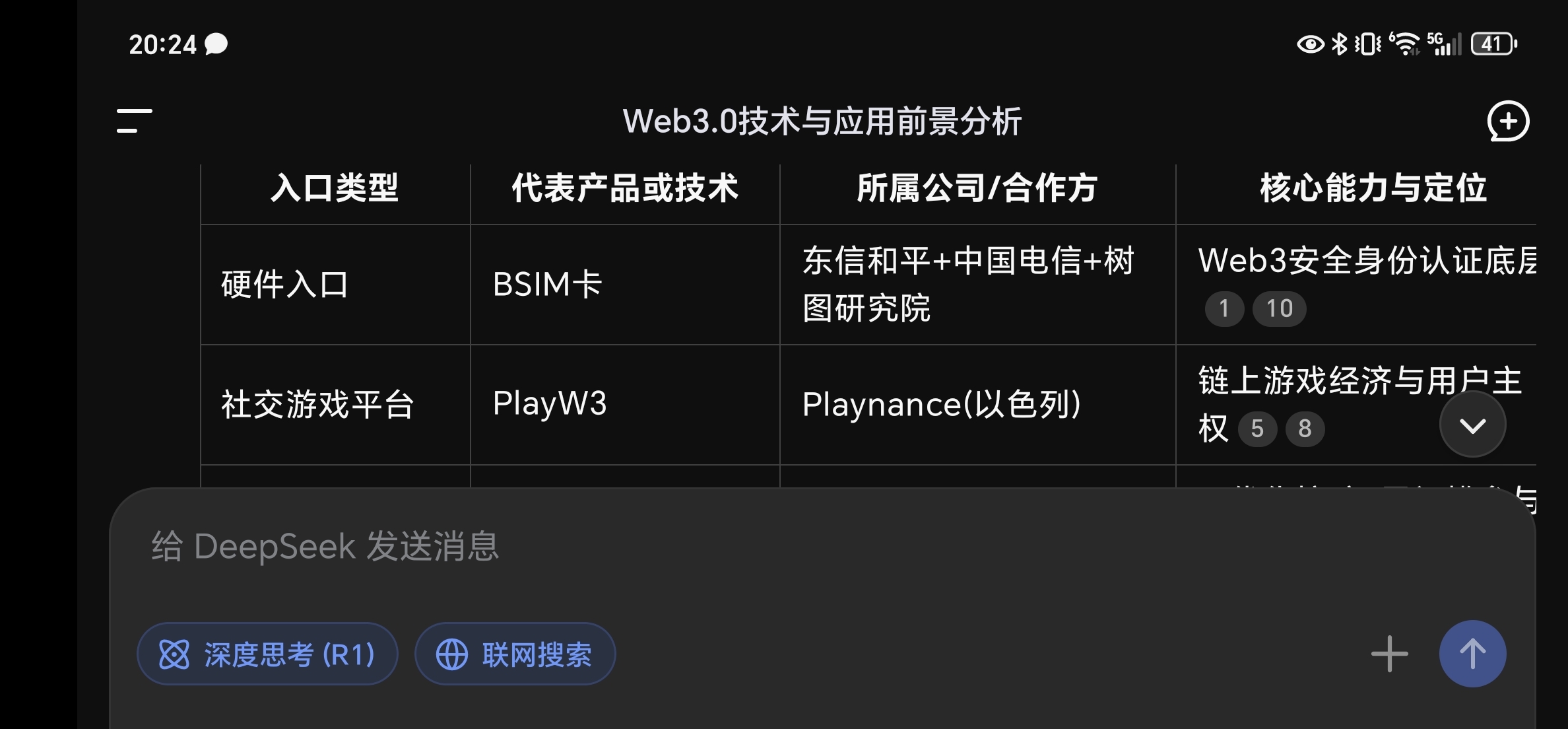Open the sidebar menu icon
Viewport: 1568px width, 729px height.
(x=134, y=121)
